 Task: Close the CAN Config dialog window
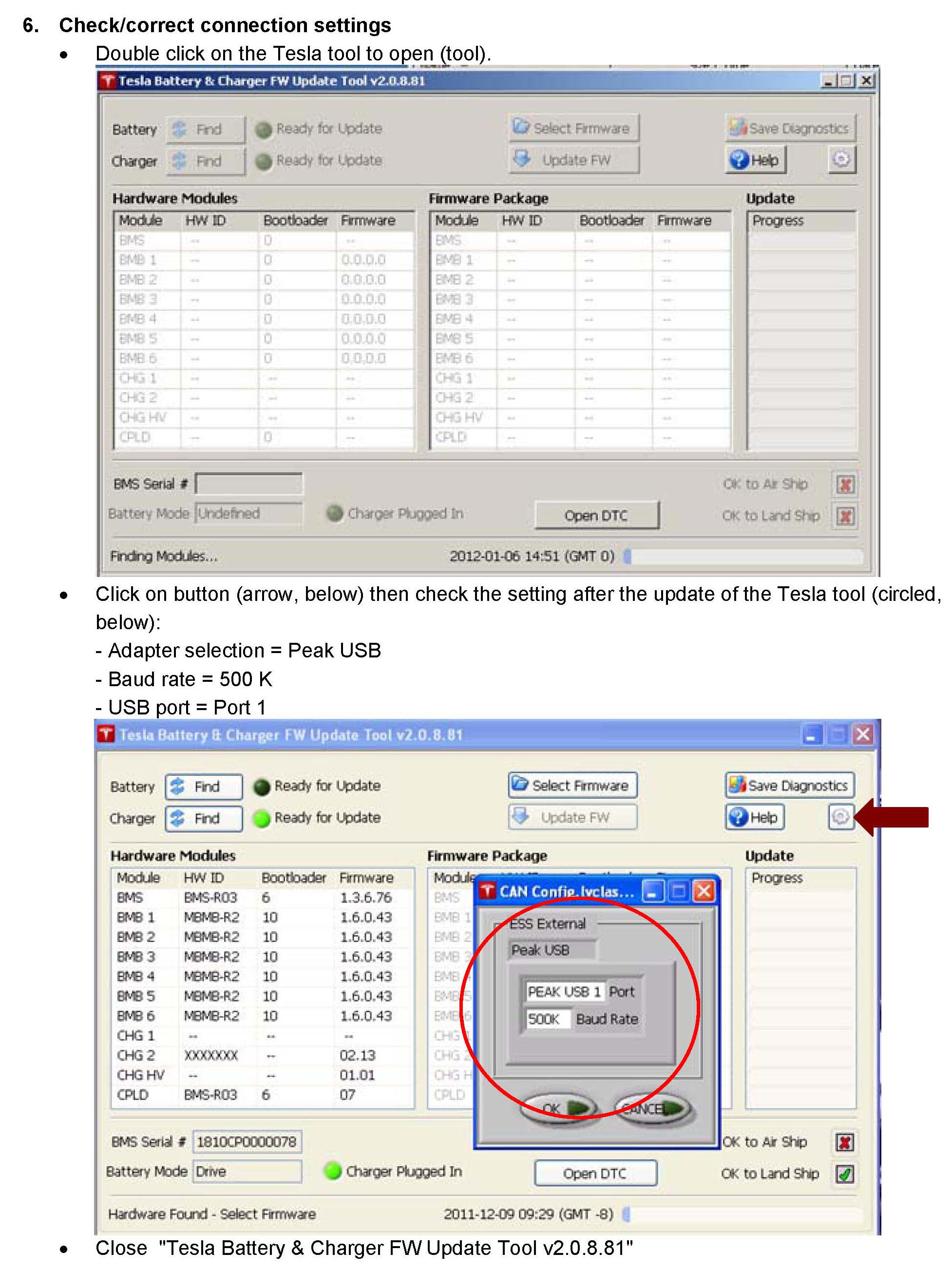[704, 891]
